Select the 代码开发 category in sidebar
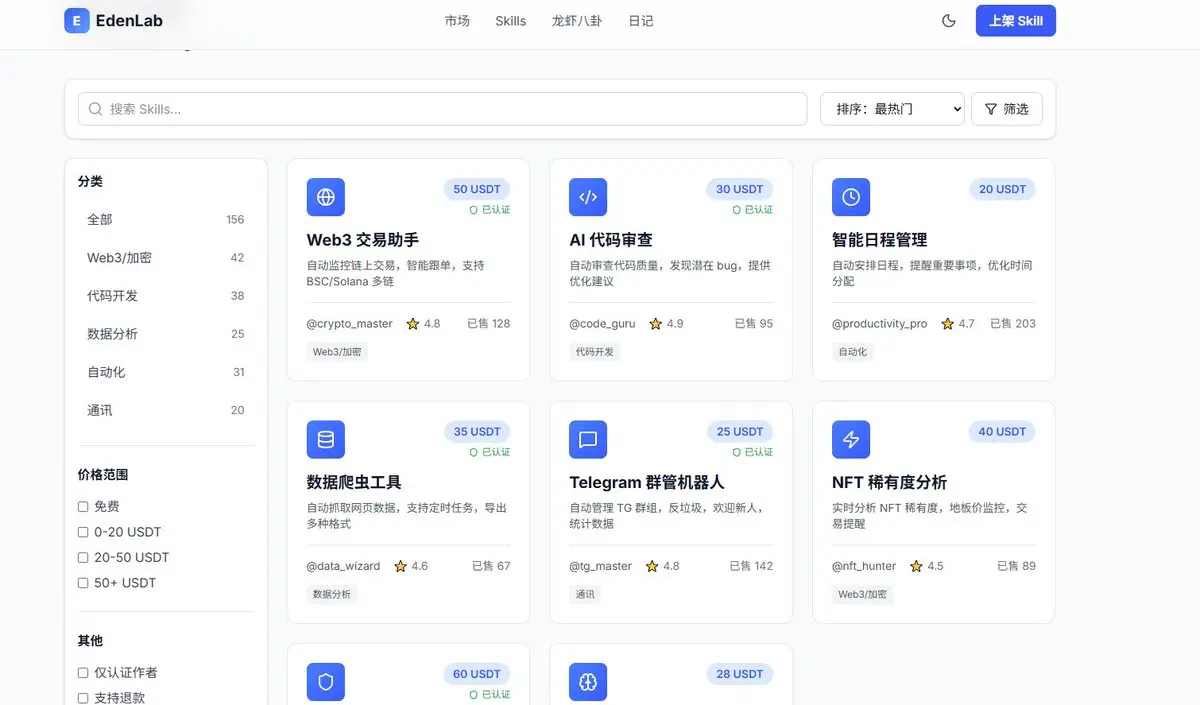Viewport: 1200px width, 705px height. point(166,296)
